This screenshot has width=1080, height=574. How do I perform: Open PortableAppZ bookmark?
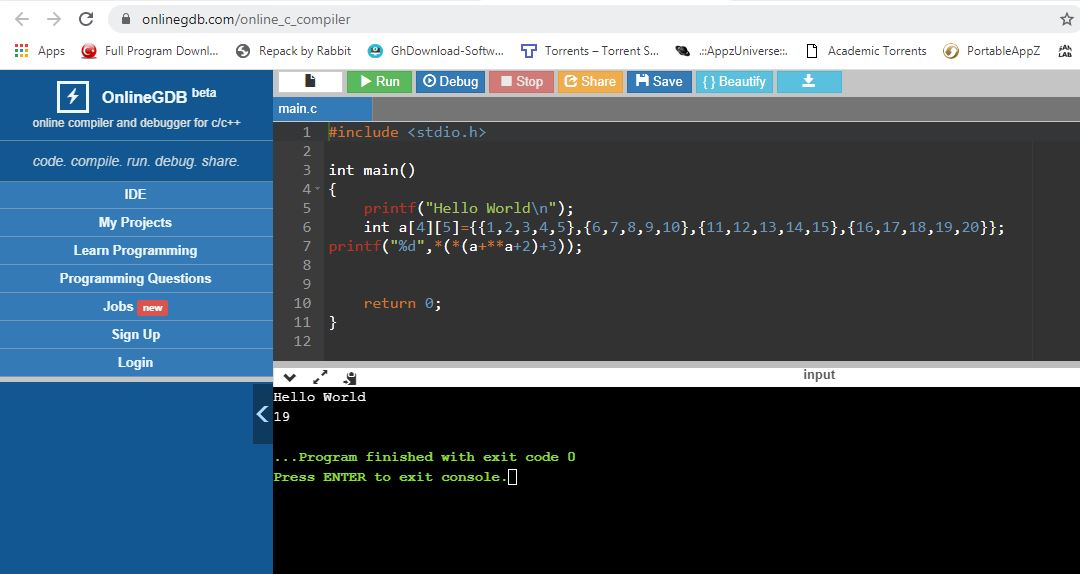(x=992, y=50)
